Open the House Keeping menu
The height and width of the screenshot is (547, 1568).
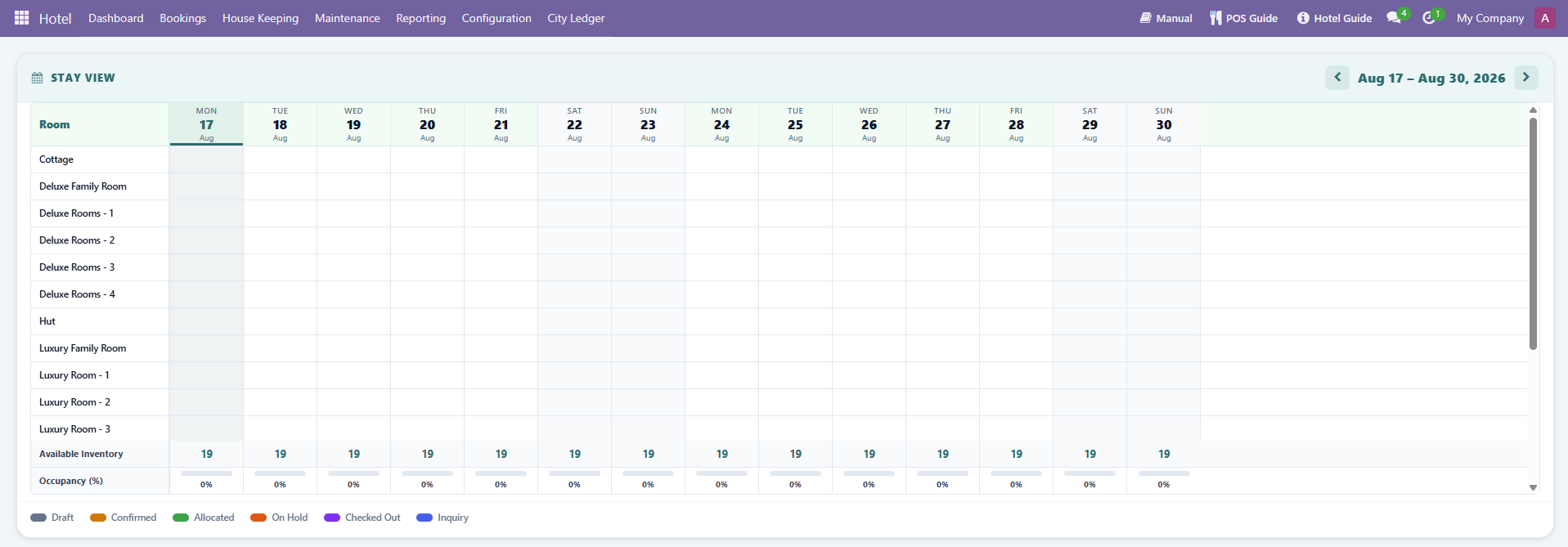point(260,18)
